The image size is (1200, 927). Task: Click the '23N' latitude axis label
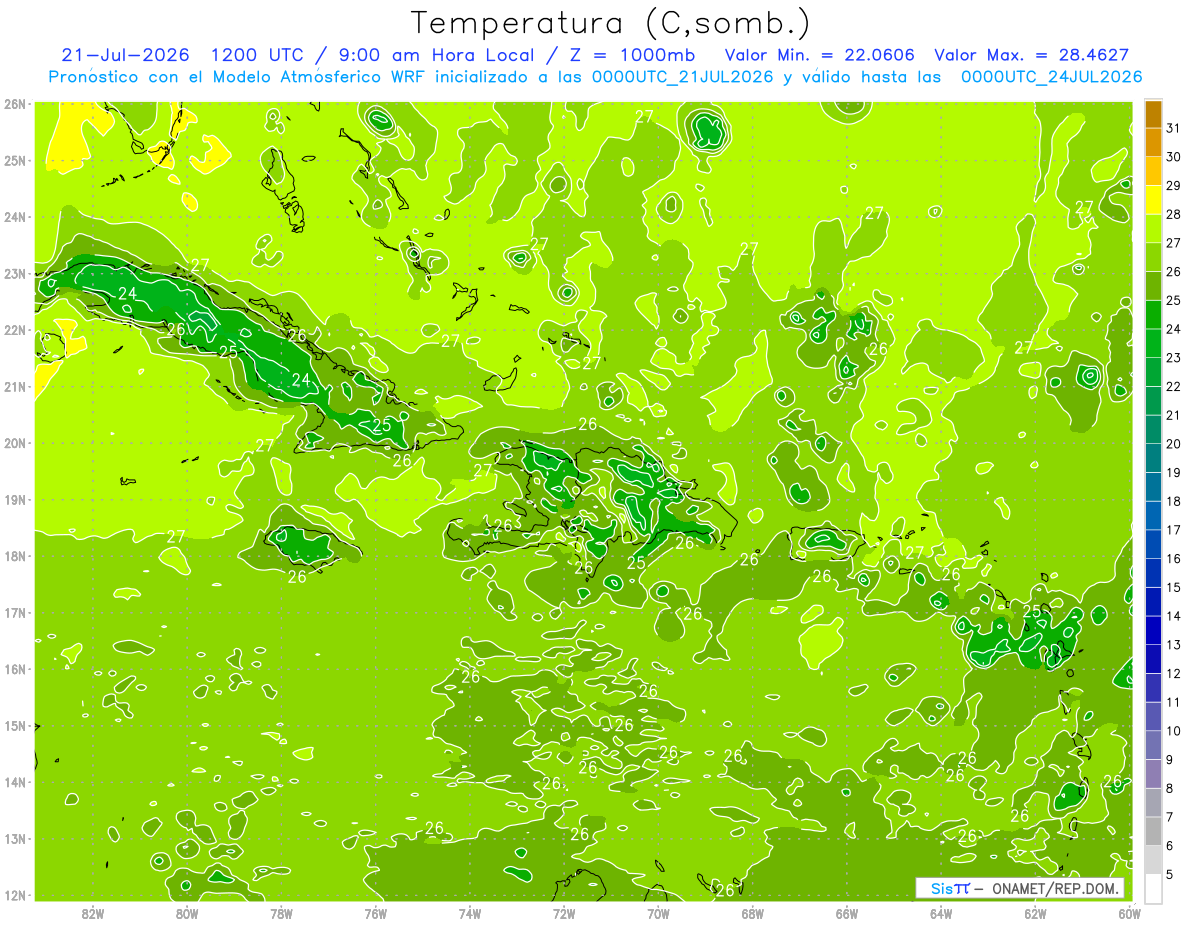(14, 274)
